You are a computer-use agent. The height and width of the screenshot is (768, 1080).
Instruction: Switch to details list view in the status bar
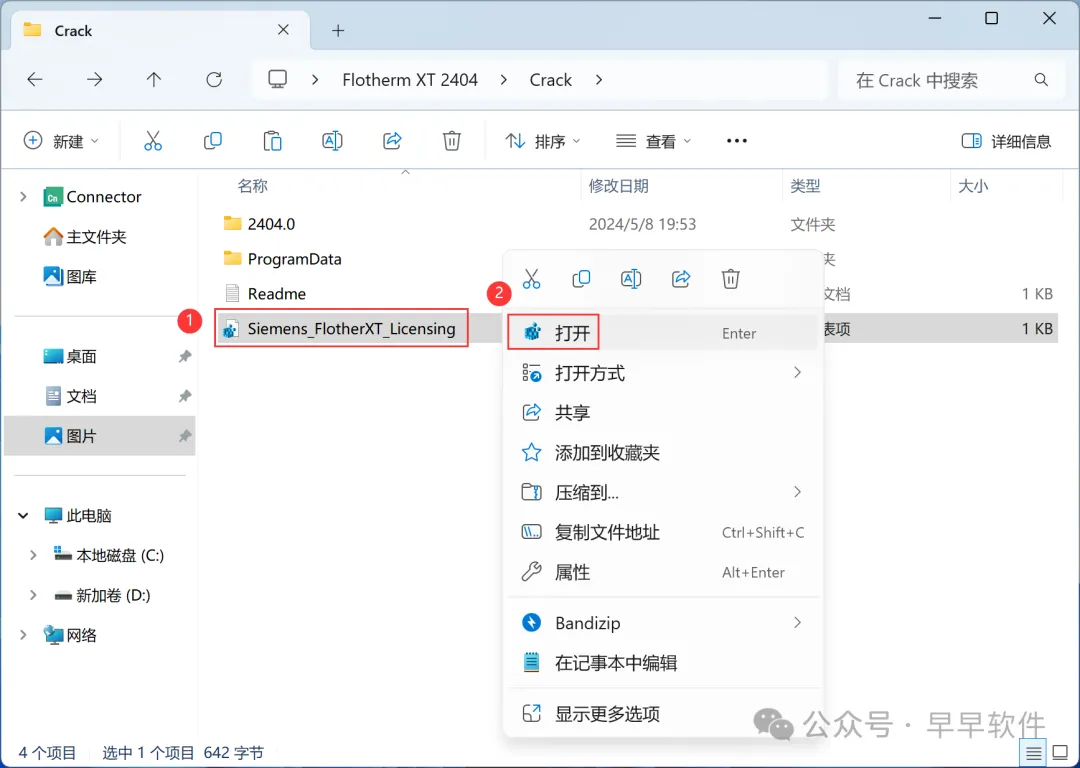1033,753
